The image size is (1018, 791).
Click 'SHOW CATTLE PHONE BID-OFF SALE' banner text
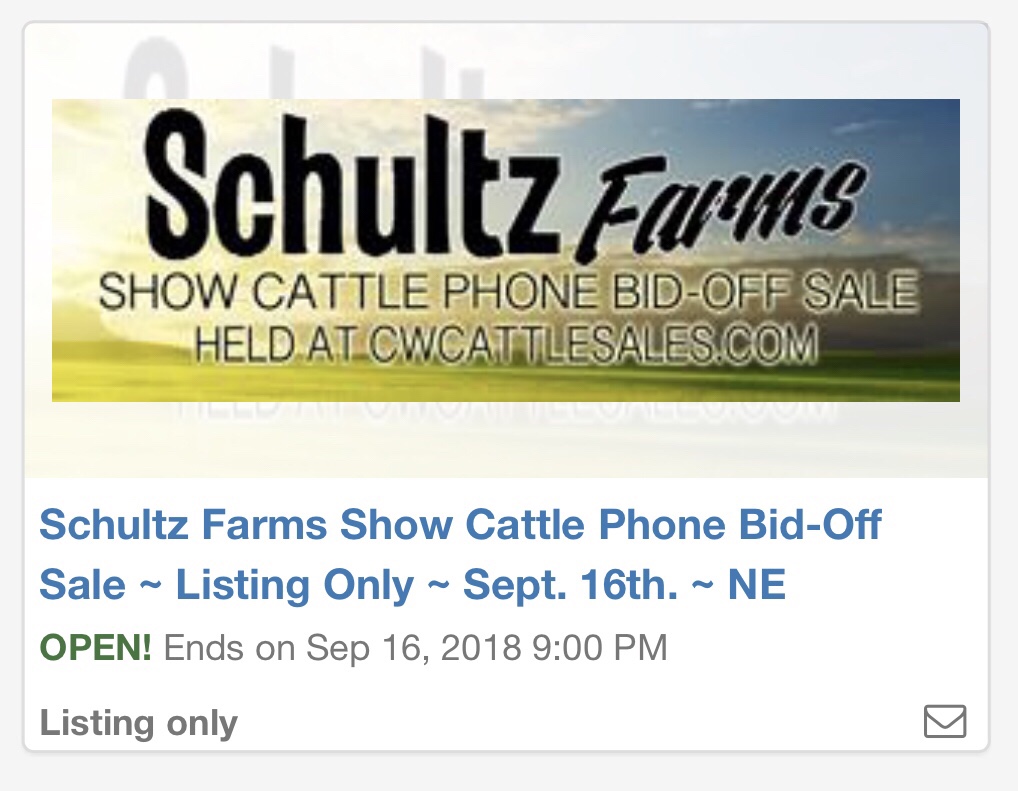[x=508, y=292]
